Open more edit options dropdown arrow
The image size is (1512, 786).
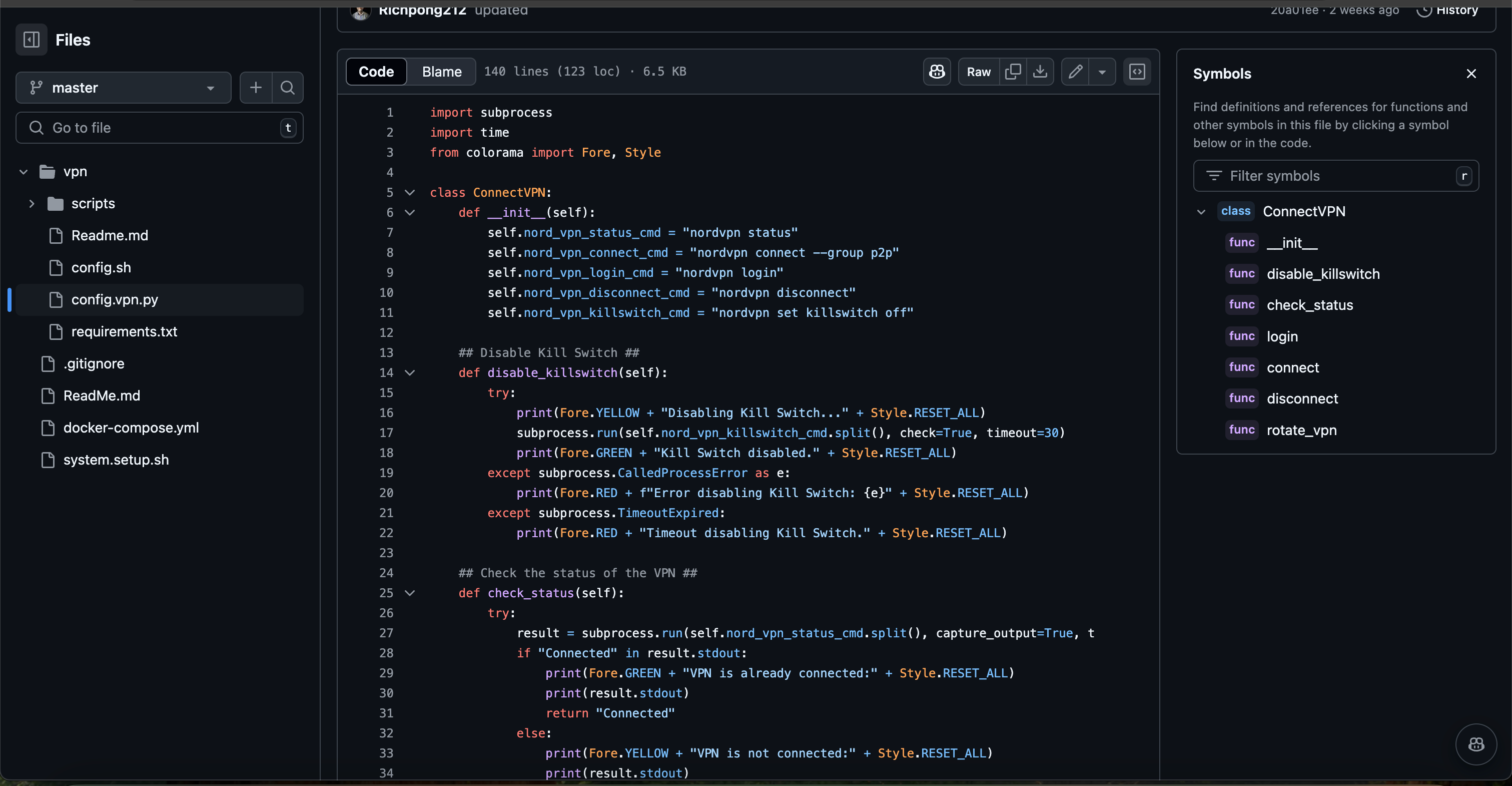1102,72
